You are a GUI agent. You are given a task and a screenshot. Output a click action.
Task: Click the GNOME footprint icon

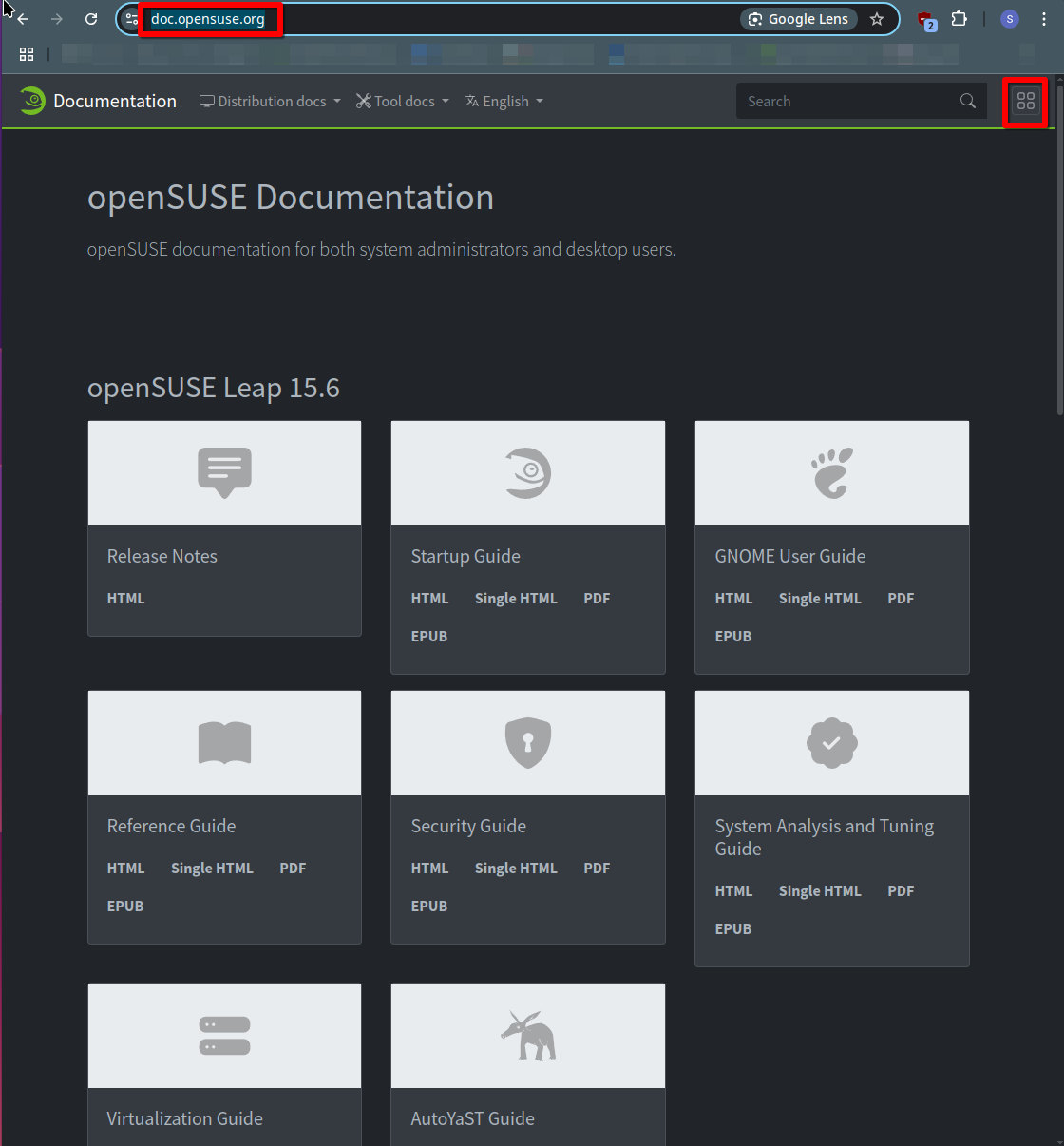pos(832,472)
